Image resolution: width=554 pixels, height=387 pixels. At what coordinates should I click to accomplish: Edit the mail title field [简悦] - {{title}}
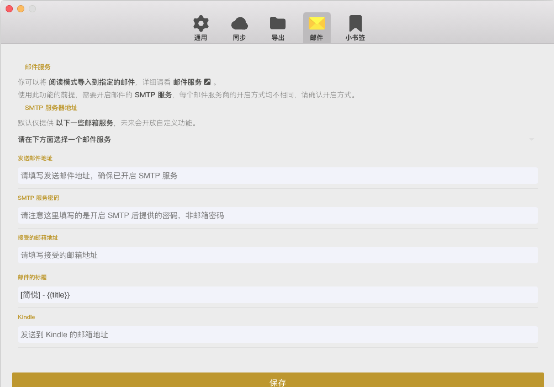(278, 295)
